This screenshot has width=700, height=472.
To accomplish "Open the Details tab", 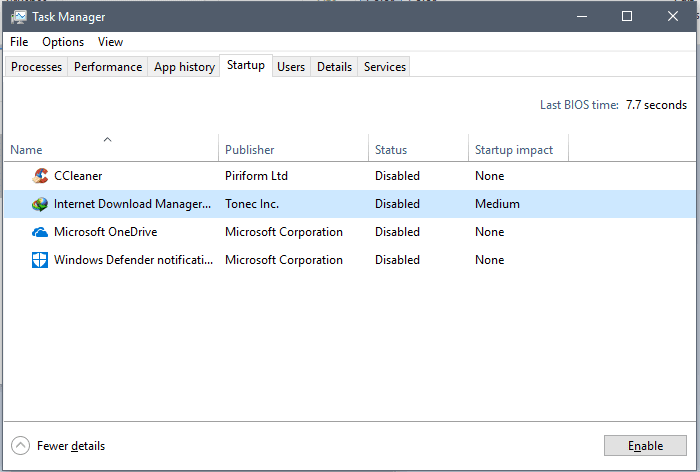I will pos(334,67).
